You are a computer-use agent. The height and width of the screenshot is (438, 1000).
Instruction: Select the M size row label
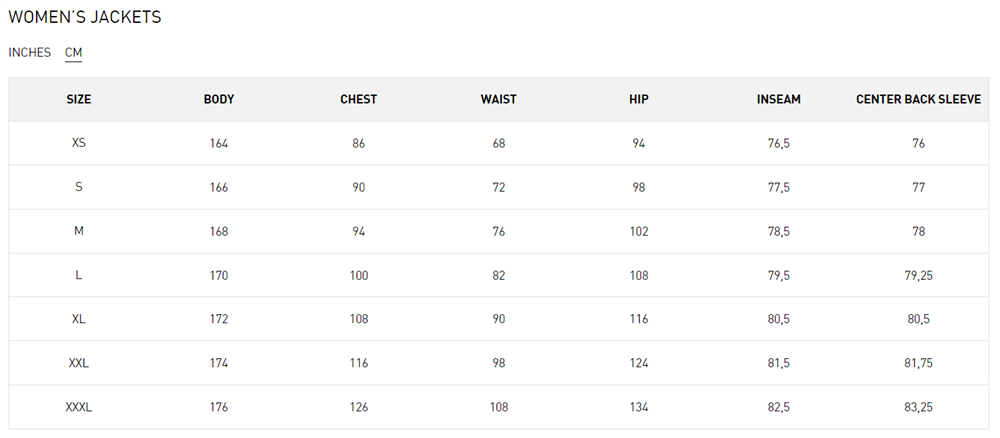point(78,231)
